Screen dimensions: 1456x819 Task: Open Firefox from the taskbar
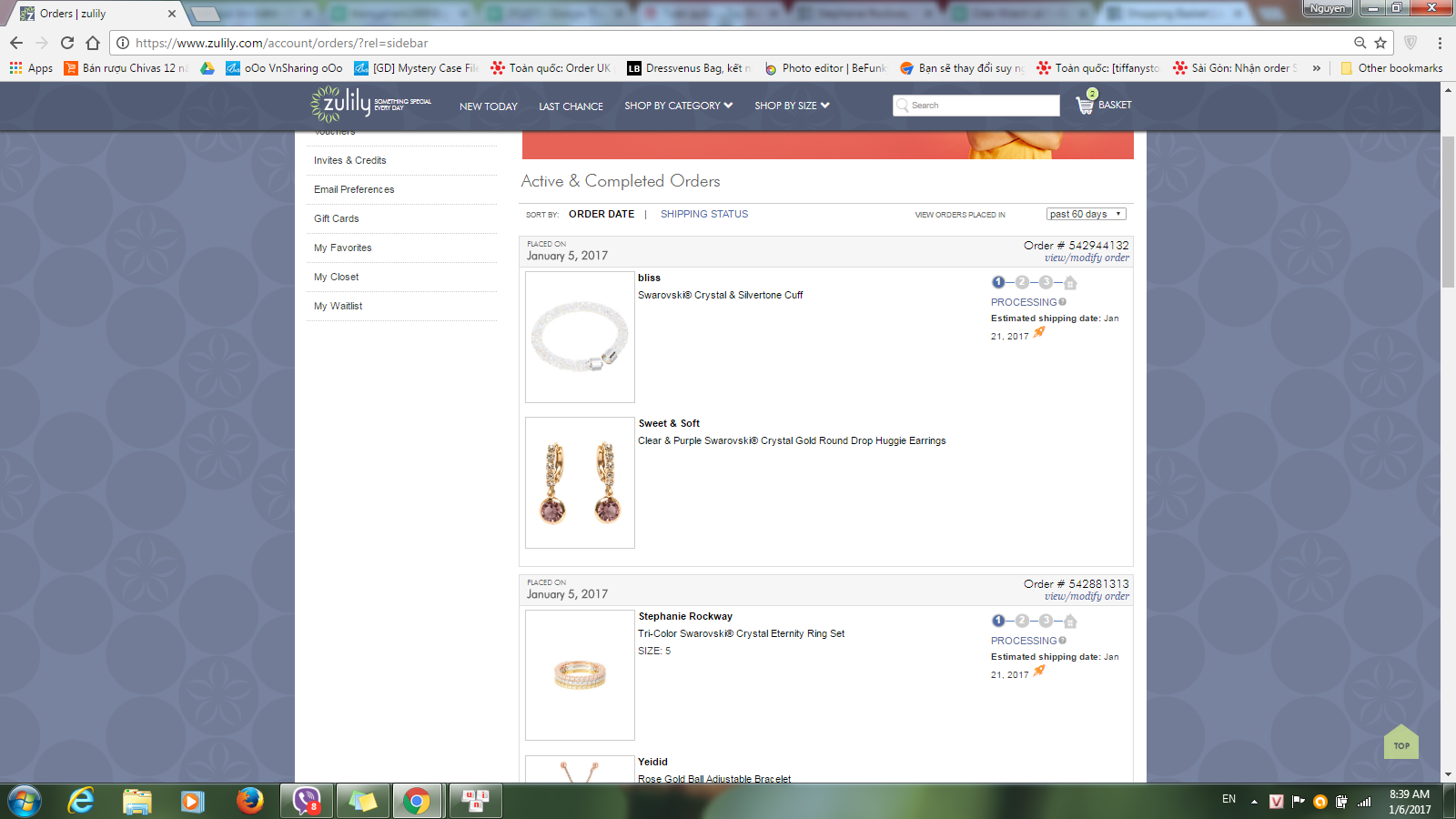click(249, 801)
